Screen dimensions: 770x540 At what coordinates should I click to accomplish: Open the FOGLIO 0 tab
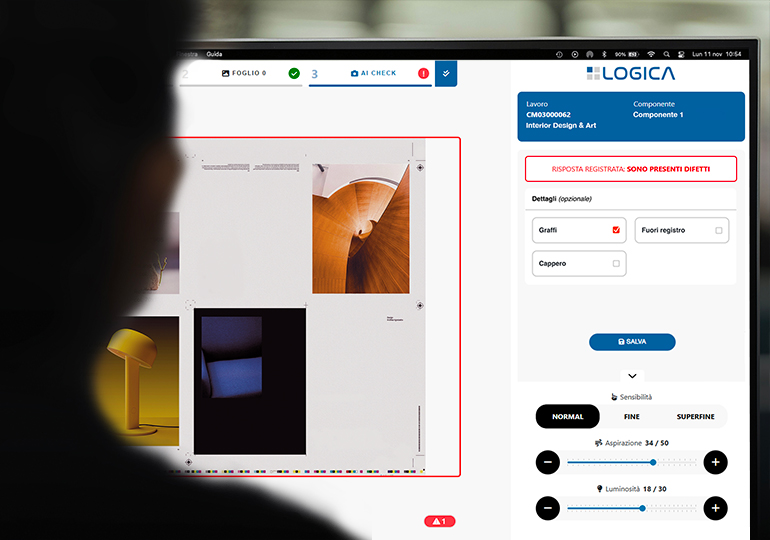coord(244,73)
